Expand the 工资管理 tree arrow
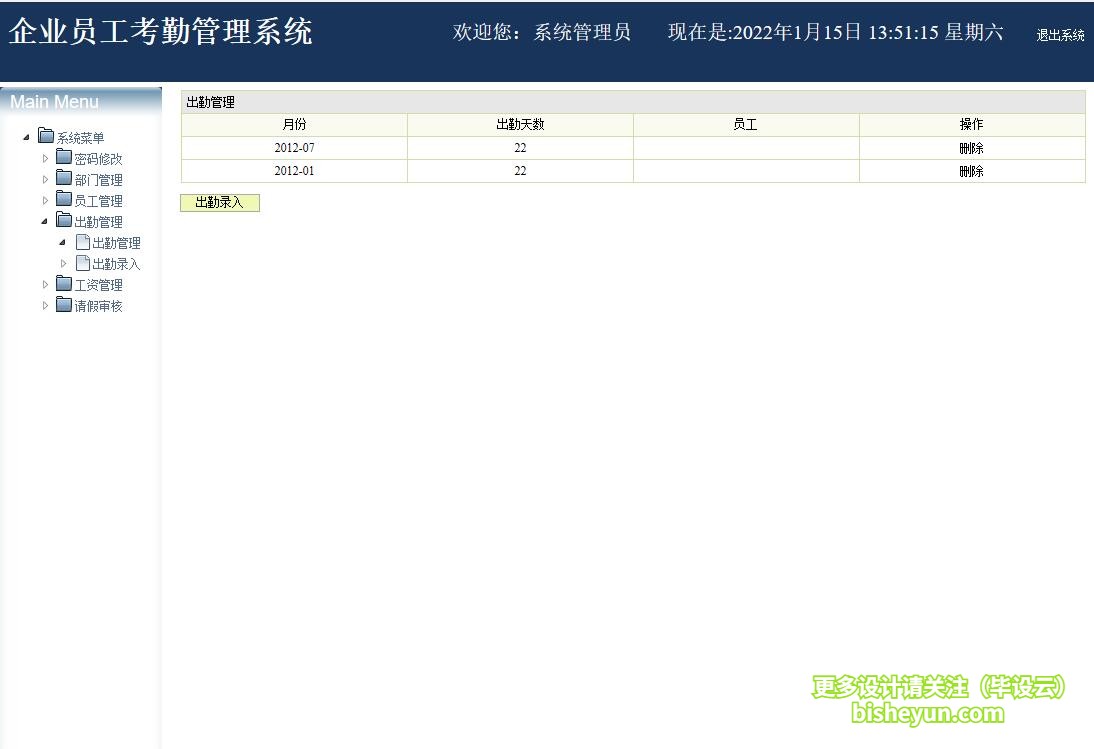The image size is (1094, 749). 45,285
